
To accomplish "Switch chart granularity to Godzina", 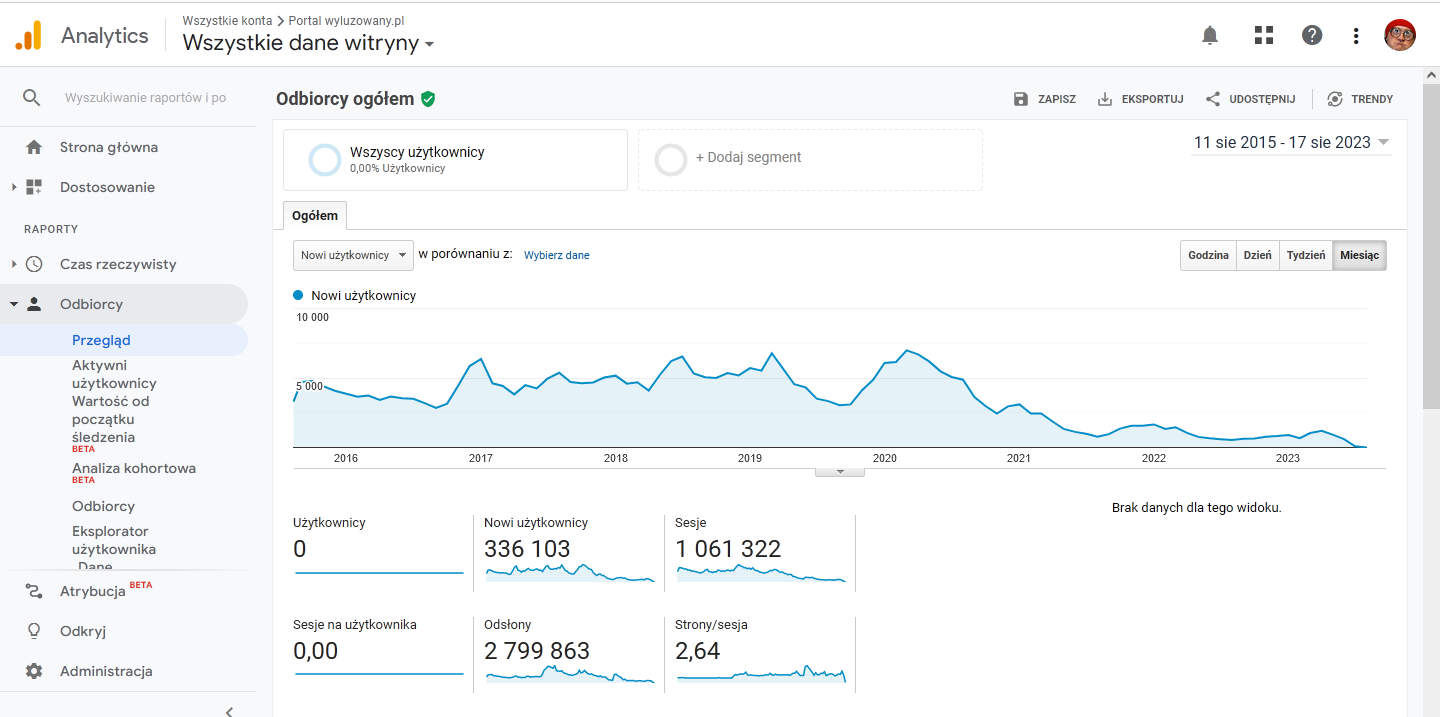I will coord(1208,256).
